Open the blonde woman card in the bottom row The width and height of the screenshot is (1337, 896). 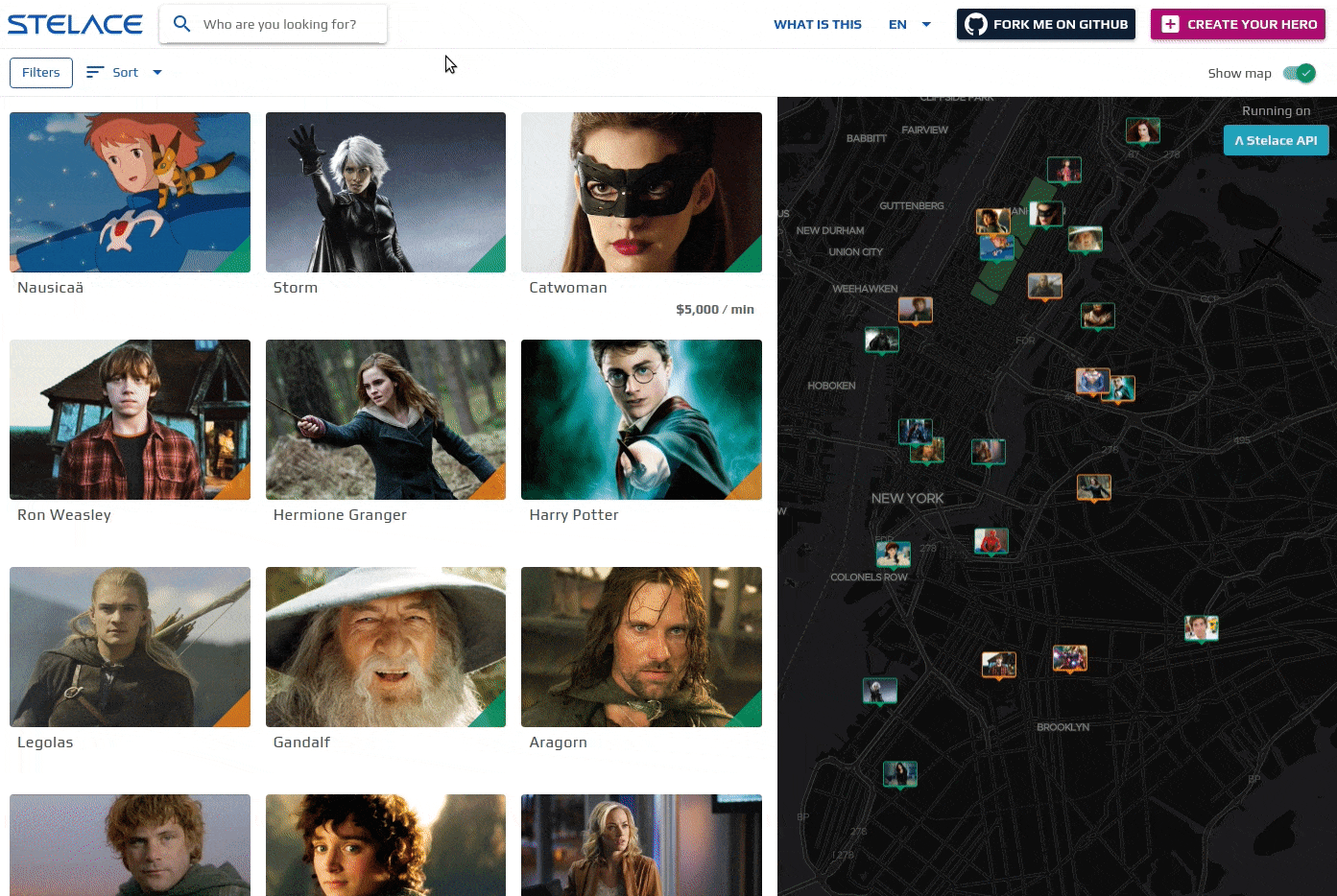[642, 845]
